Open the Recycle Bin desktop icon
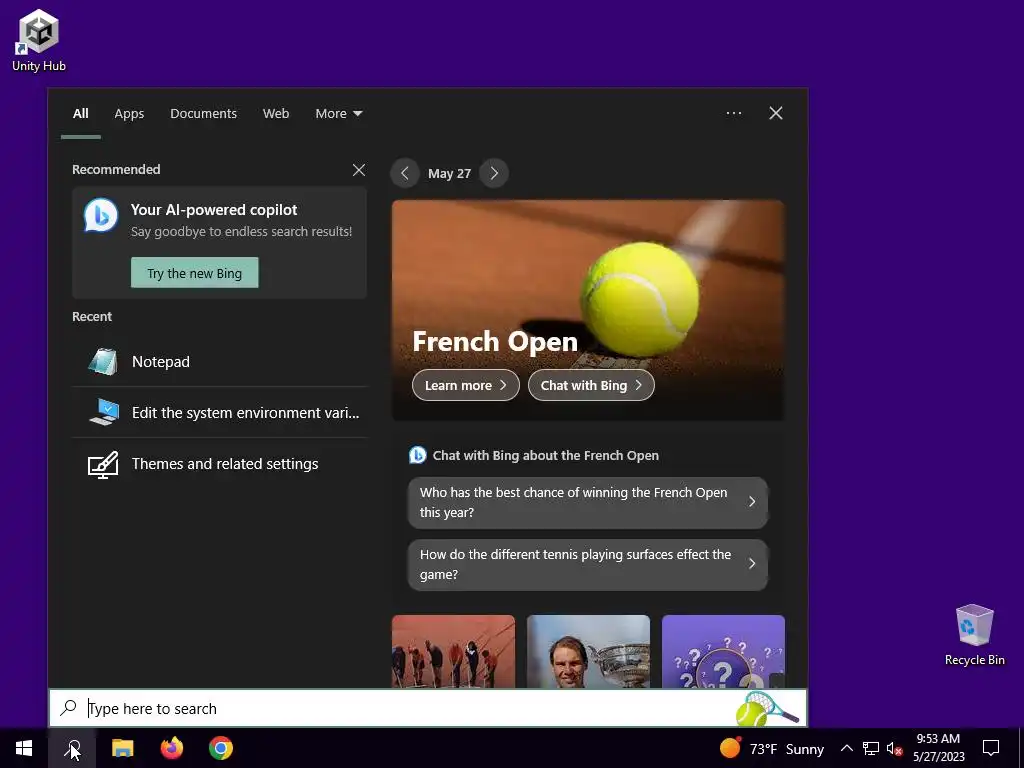 974,635
